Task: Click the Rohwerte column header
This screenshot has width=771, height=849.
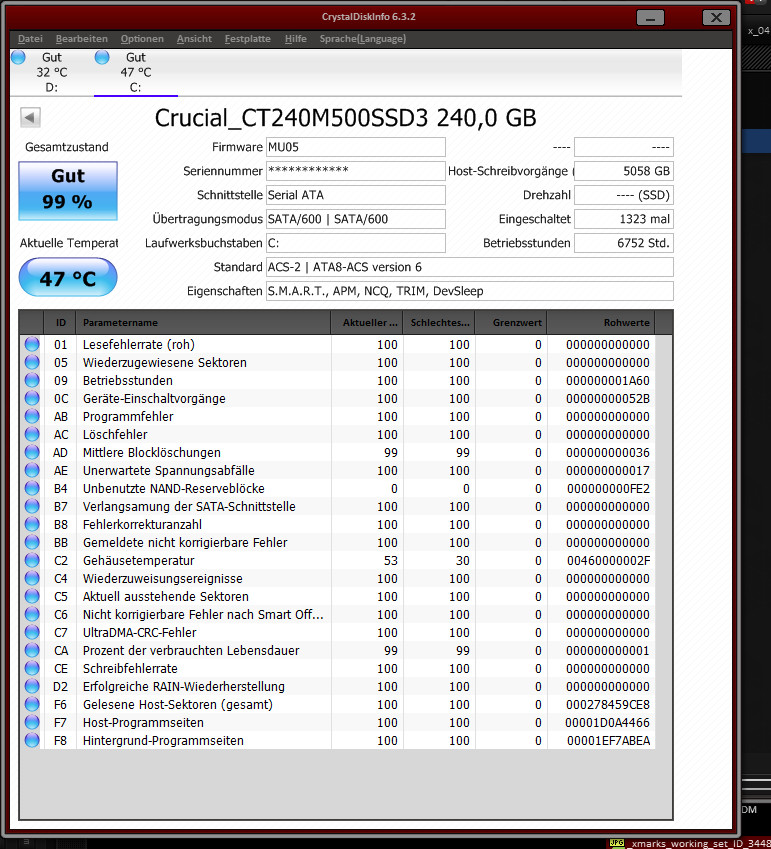Action: [601, 322]
